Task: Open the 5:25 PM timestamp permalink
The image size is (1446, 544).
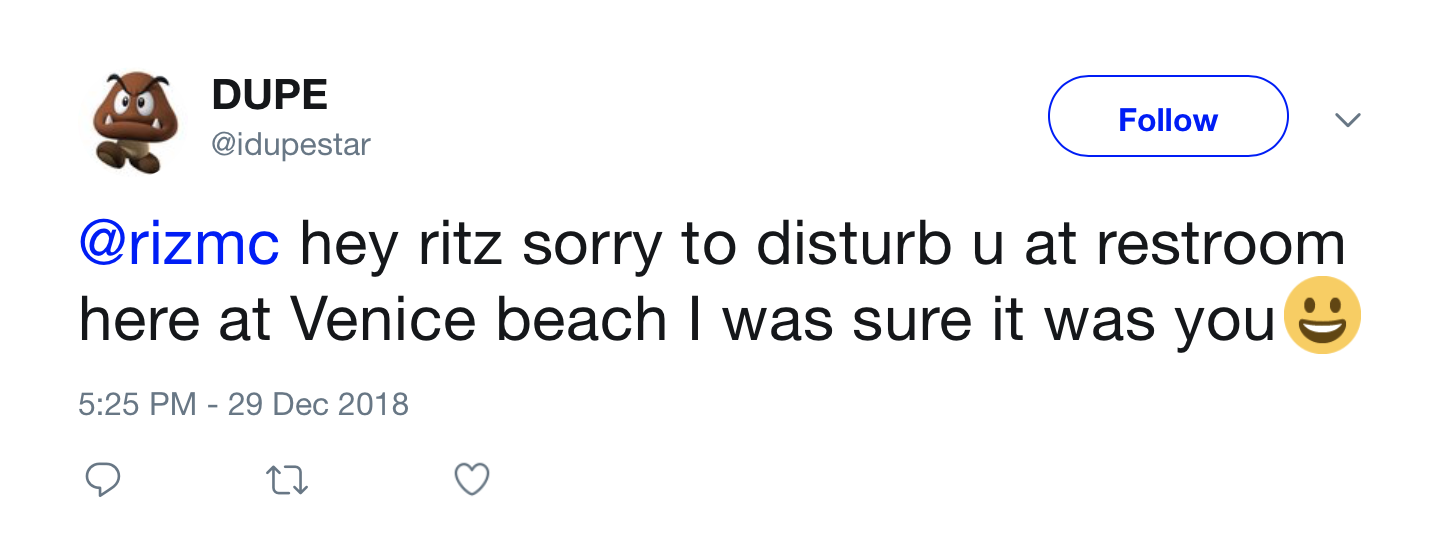Action: (137, 404)
